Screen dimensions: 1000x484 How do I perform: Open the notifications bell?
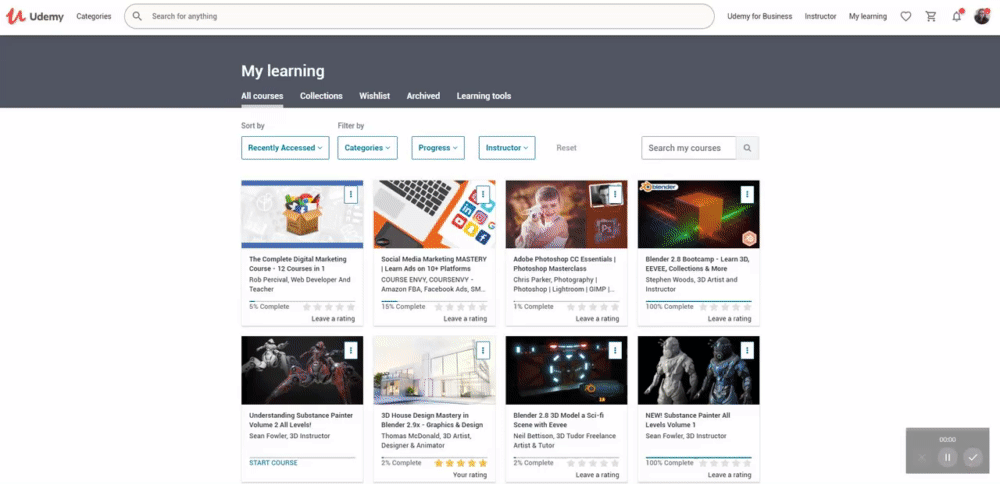957,17
